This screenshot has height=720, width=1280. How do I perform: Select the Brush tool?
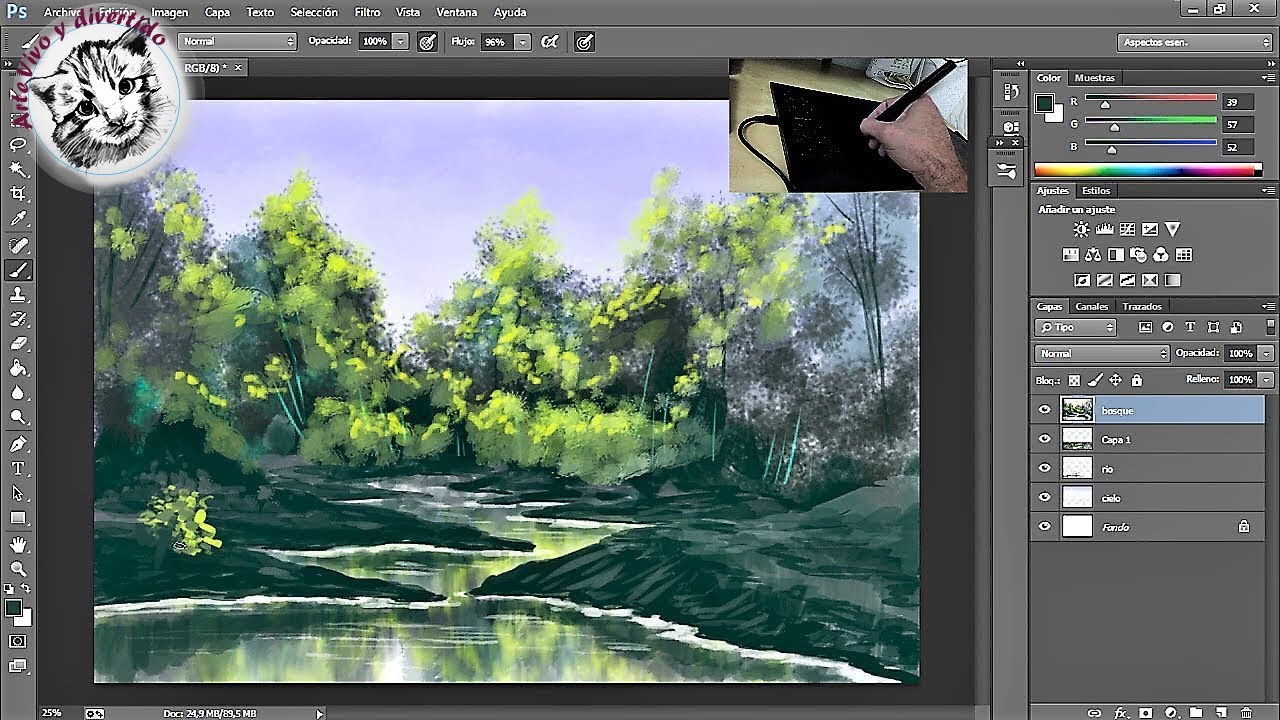pyautogui.click(x=18, y=270)
